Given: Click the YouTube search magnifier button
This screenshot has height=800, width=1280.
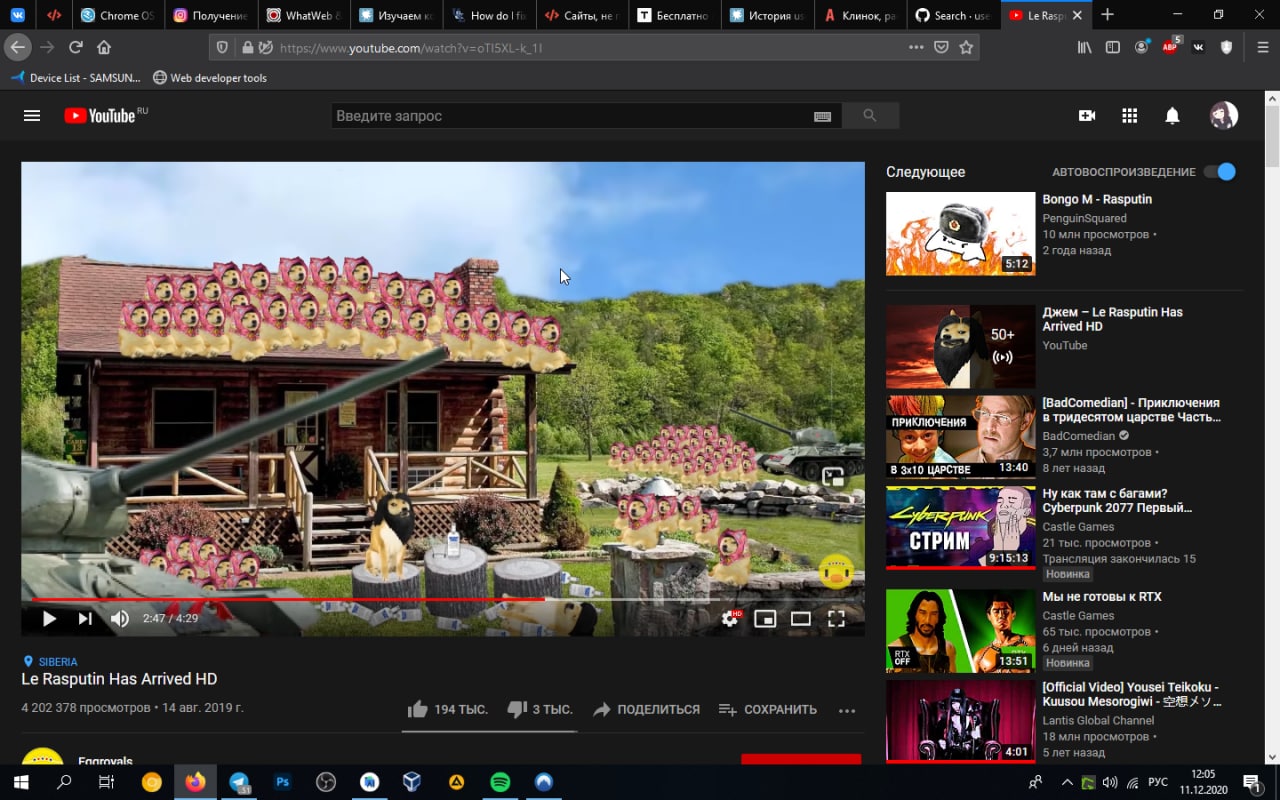Looking at the screenshot, I should [x=870, y=116].
